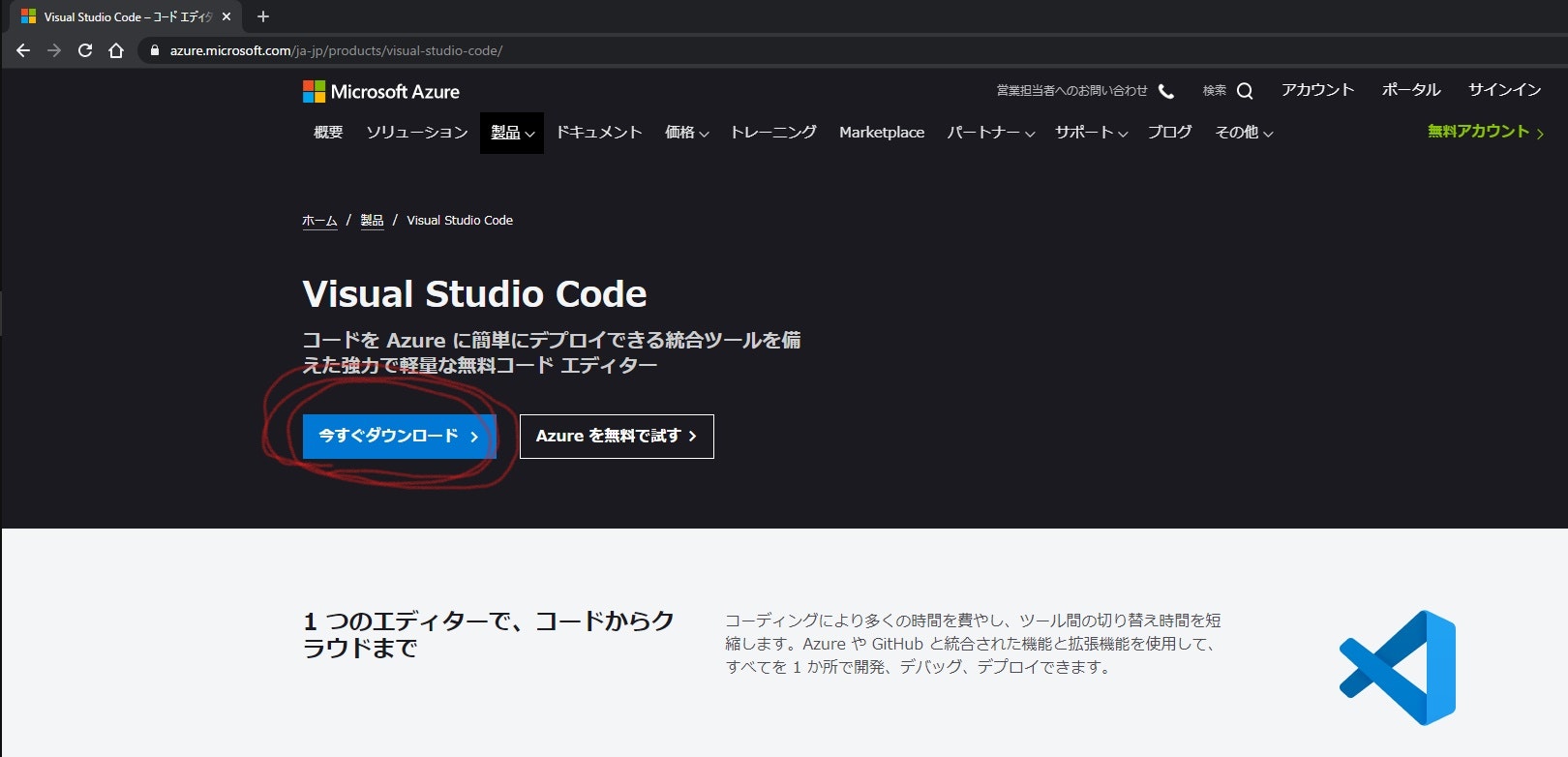Image resolution: width=1568 pixels, height=757 pixels.
Task: Close the Visual Studio Code browser tab
Action: click(226, 16)
